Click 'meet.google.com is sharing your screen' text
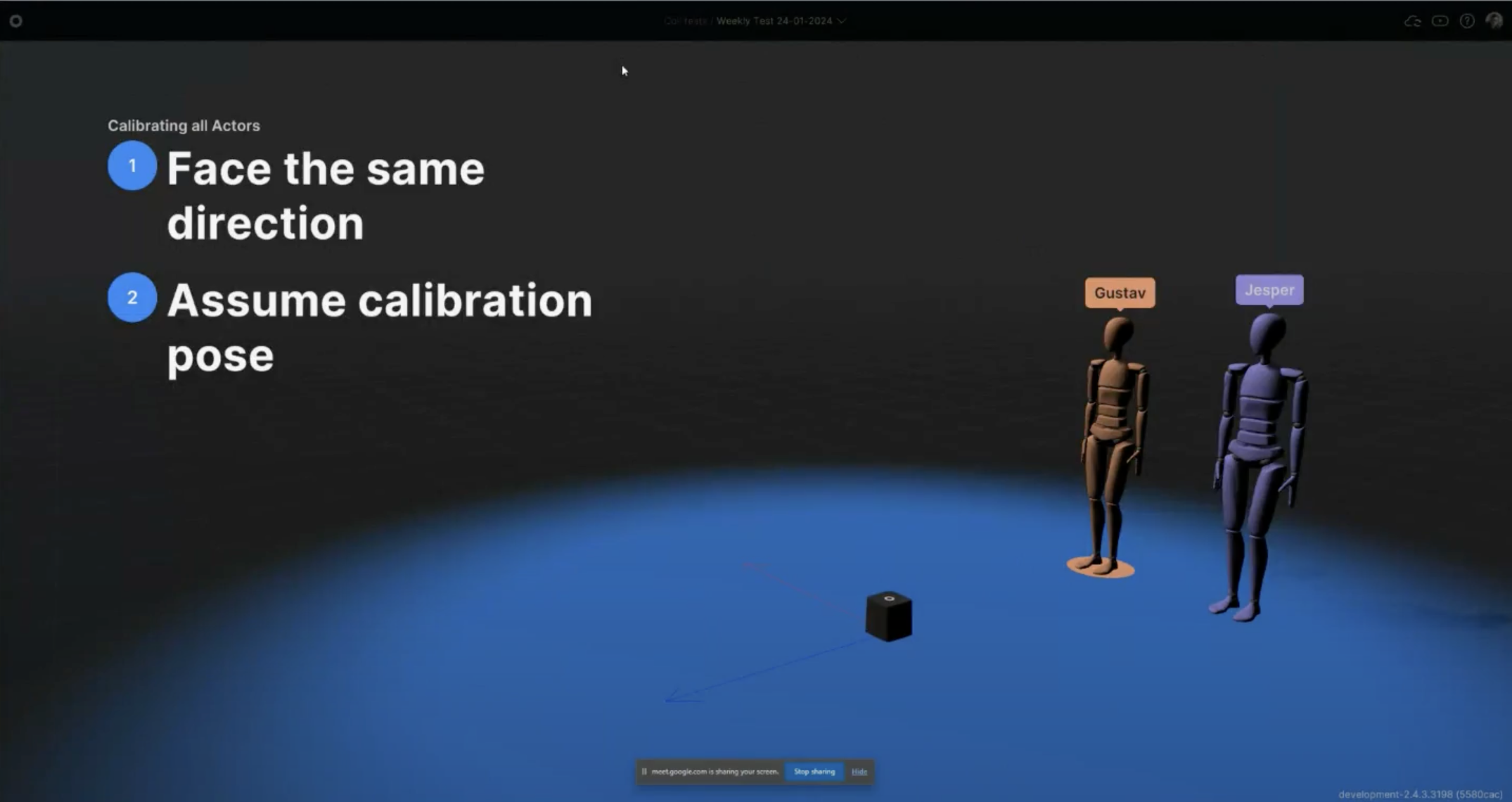 715,772
